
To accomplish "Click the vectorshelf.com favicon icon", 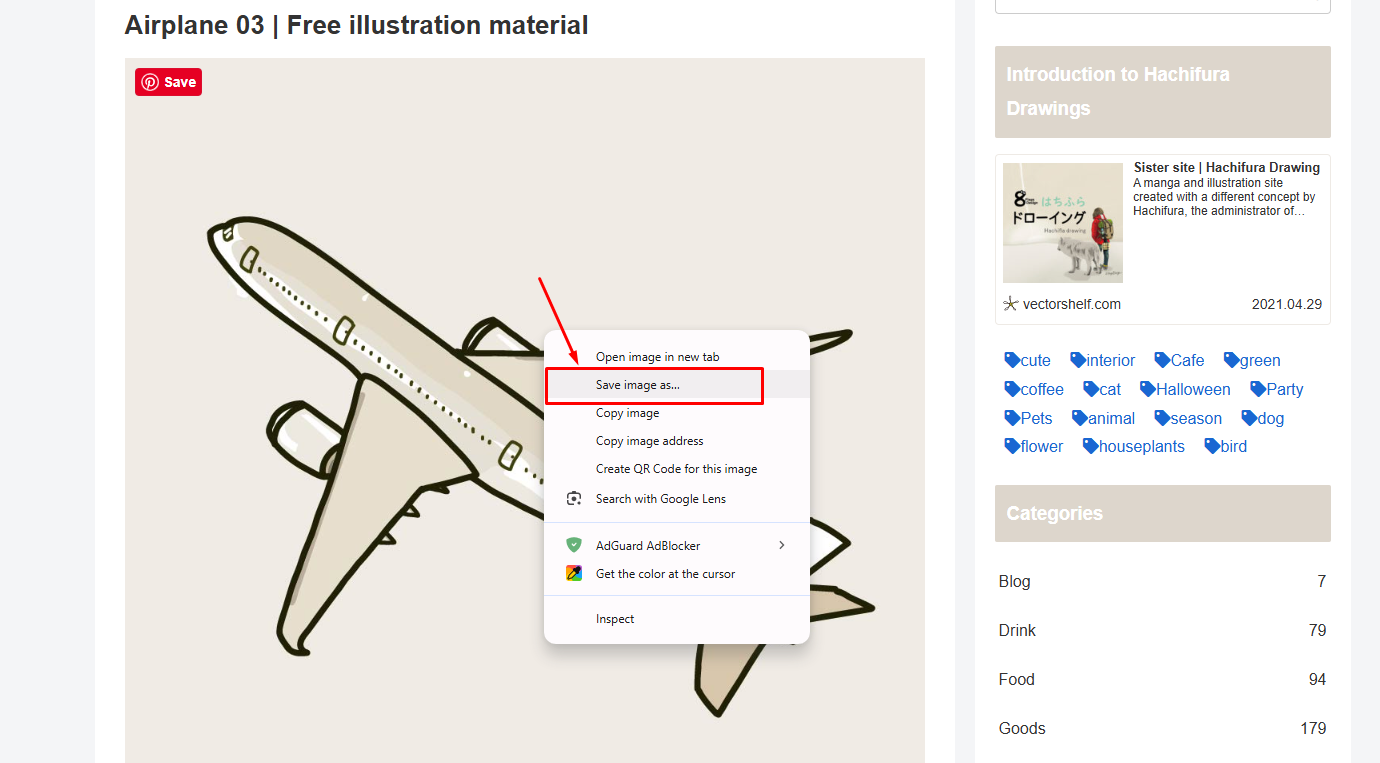I will (x=1010, y=303).
